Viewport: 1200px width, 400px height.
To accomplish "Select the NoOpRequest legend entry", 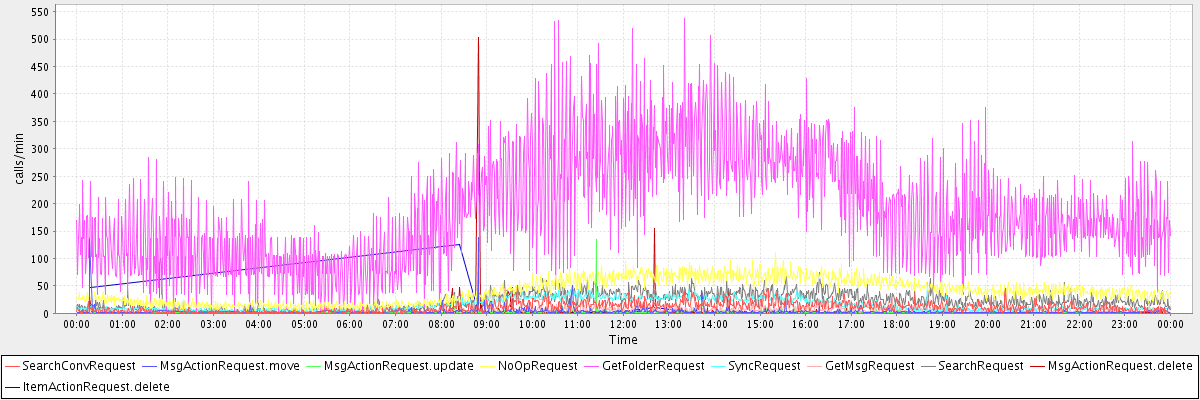I will coord(538,366).
